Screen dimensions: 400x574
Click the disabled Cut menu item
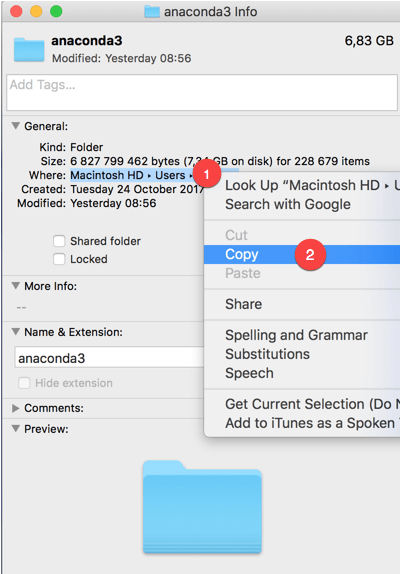click(302, 235)
